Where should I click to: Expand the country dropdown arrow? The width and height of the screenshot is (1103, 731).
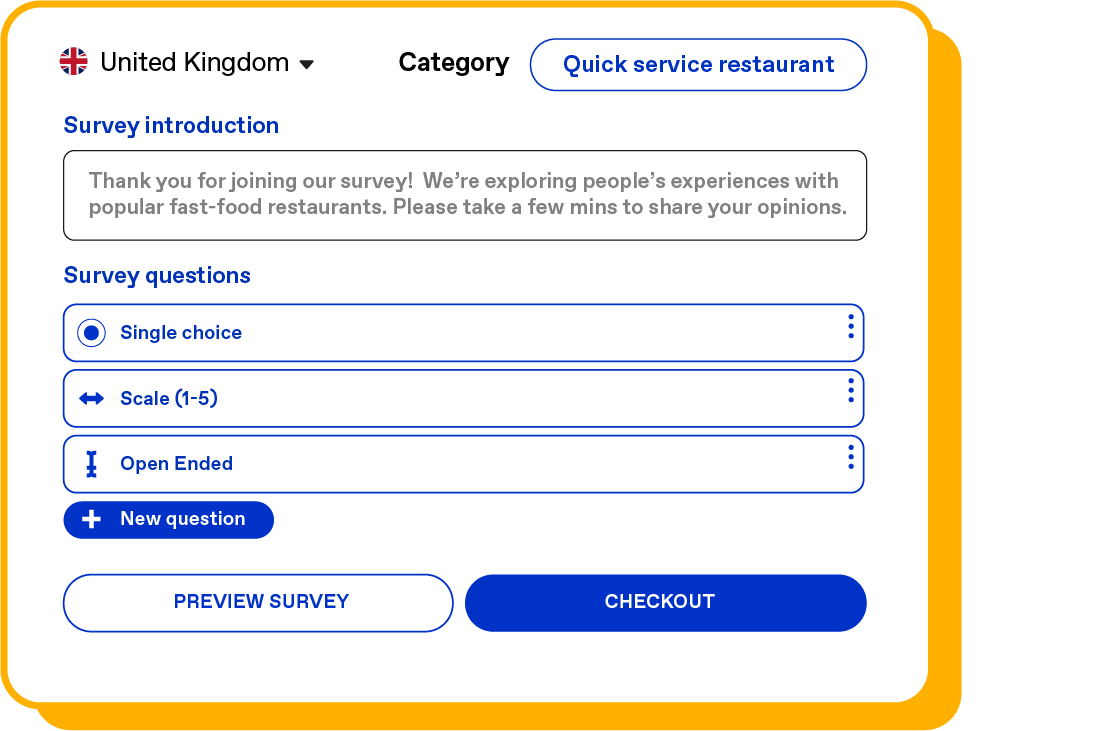tap(307, 64)
